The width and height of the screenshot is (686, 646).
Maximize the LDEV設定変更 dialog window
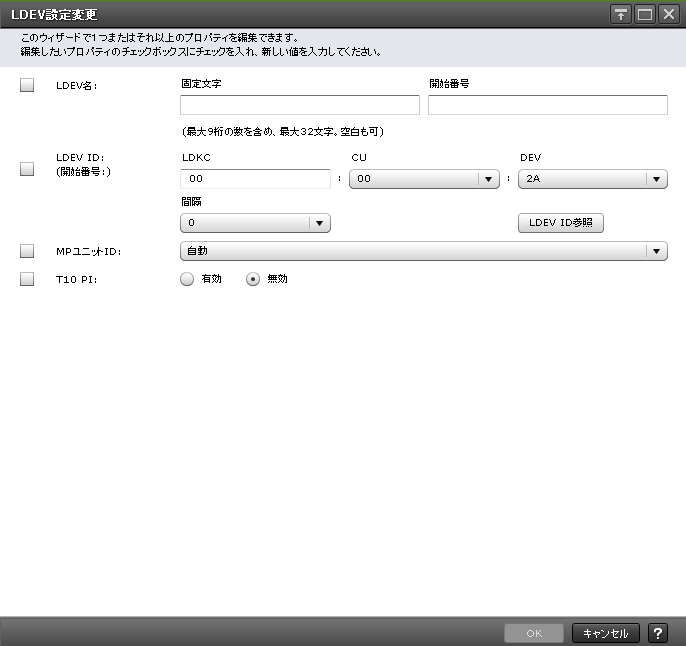[x=645, y=14]
